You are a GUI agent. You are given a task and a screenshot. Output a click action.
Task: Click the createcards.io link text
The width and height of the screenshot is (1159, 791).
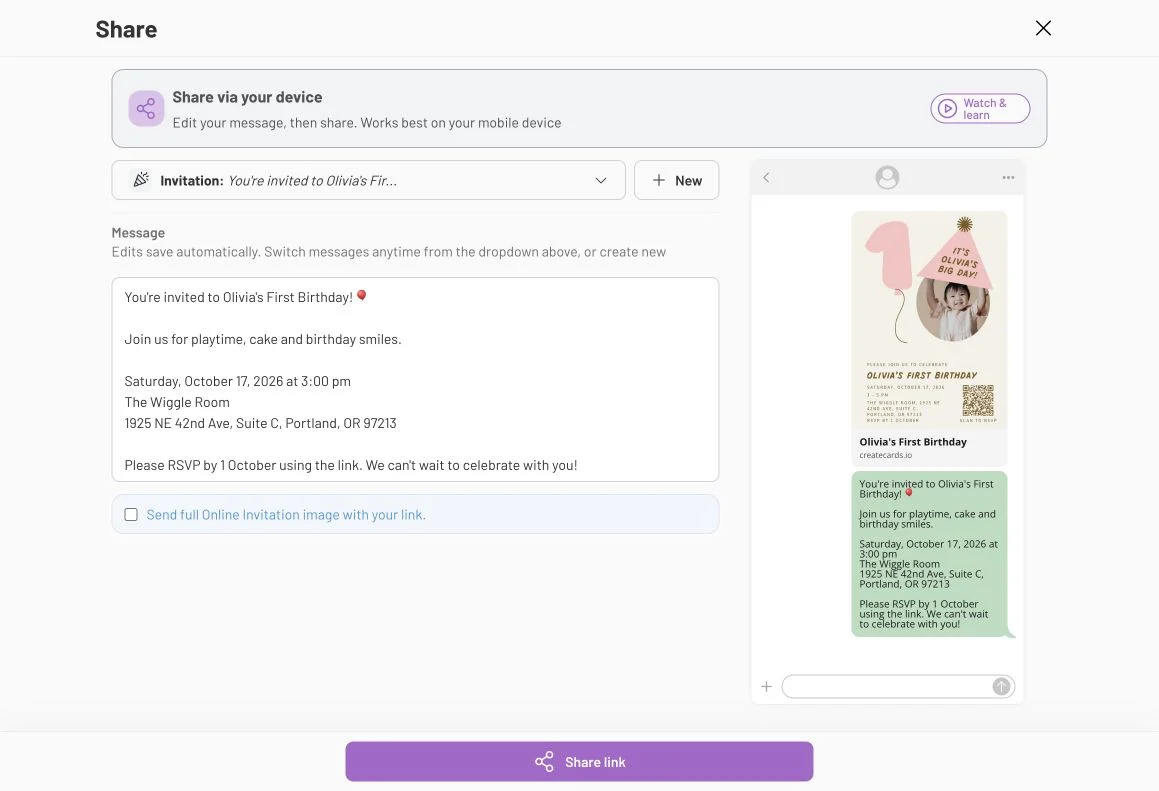886,455
